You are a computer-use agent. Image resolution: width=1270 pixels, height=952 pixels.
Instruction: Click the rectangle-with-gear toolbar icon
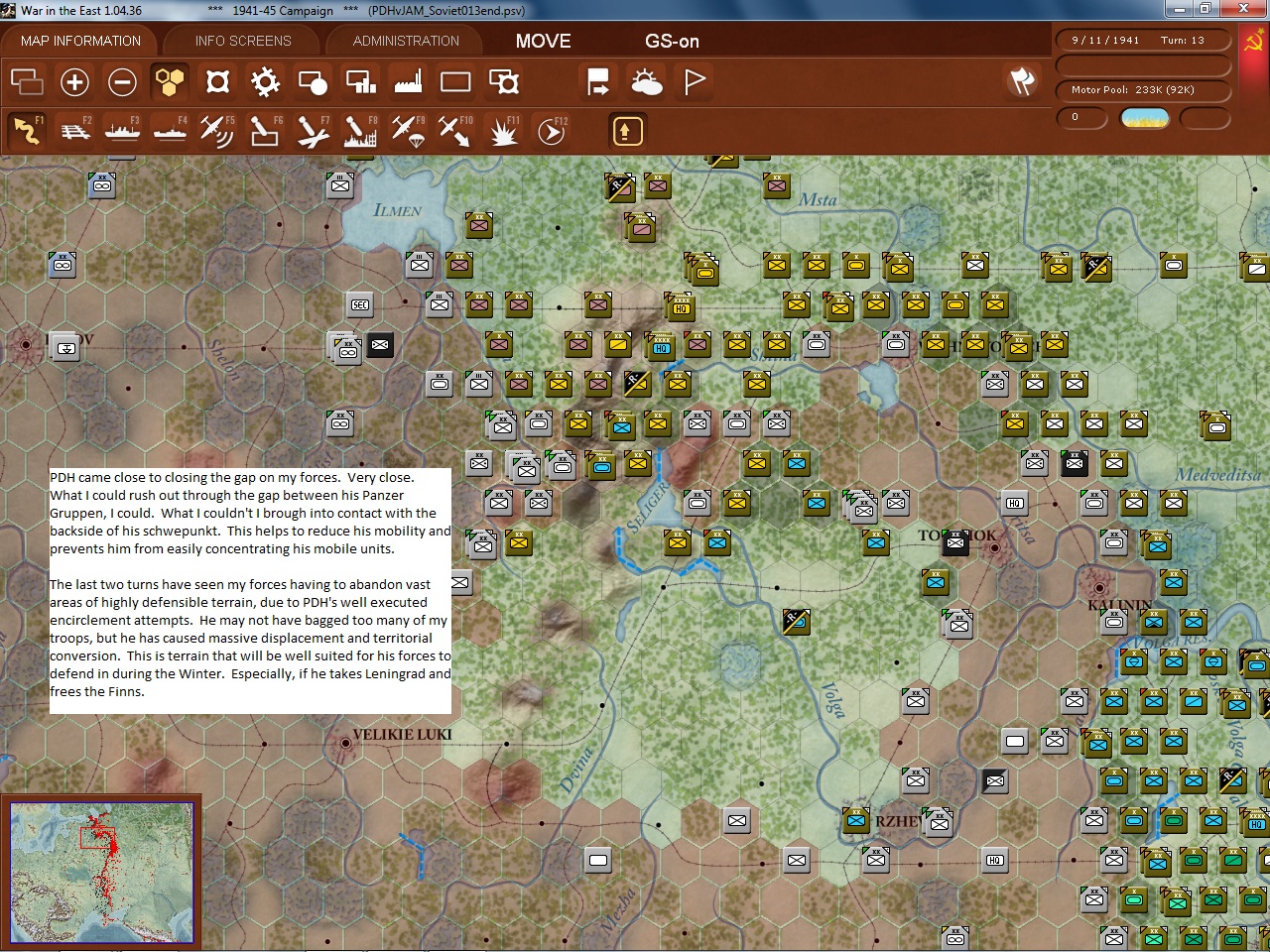click(504, 81)
